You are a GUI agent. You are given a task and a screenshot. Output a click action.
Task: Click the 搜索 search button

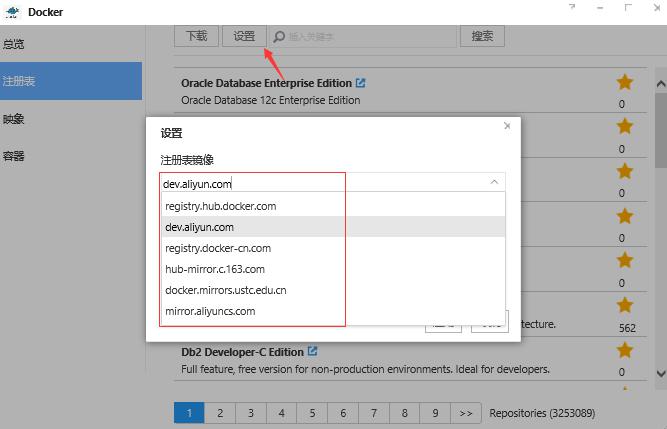point(482,36)
